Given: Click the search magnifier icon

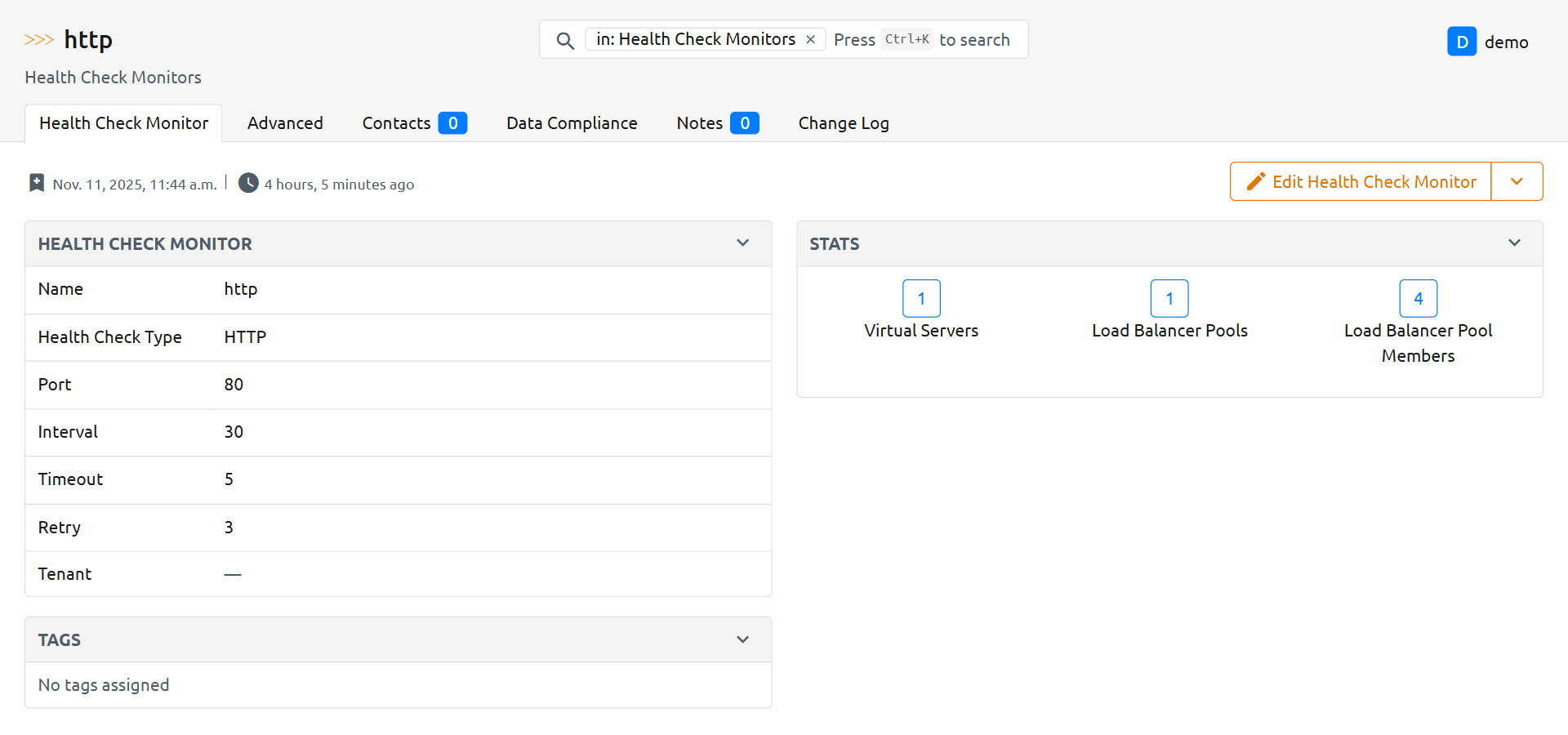Looking at the screenshot, I should [x=564, y=40].
